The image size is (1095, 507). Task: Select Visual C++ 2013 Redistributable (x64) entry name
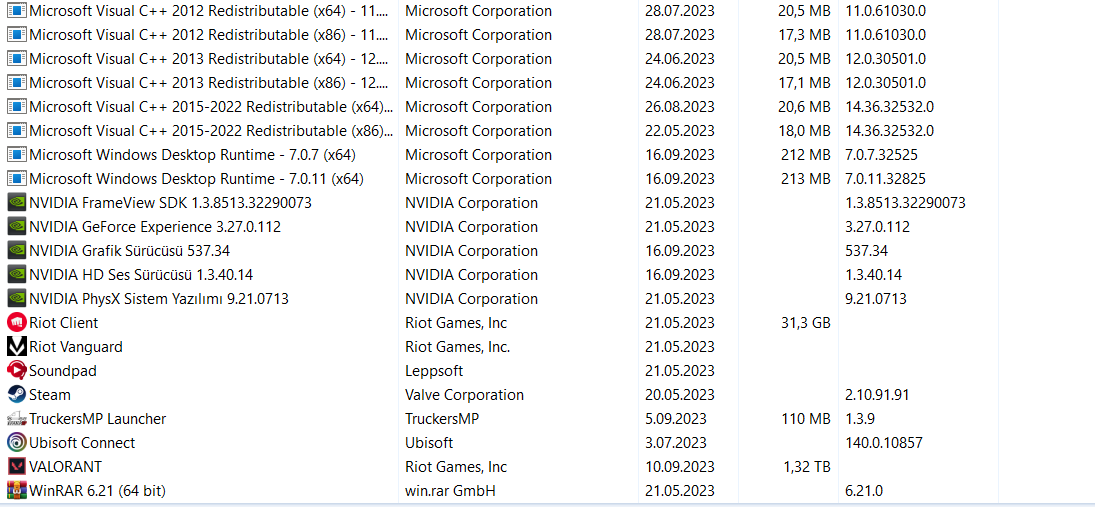pyautogui.click(x=208, y=59)
